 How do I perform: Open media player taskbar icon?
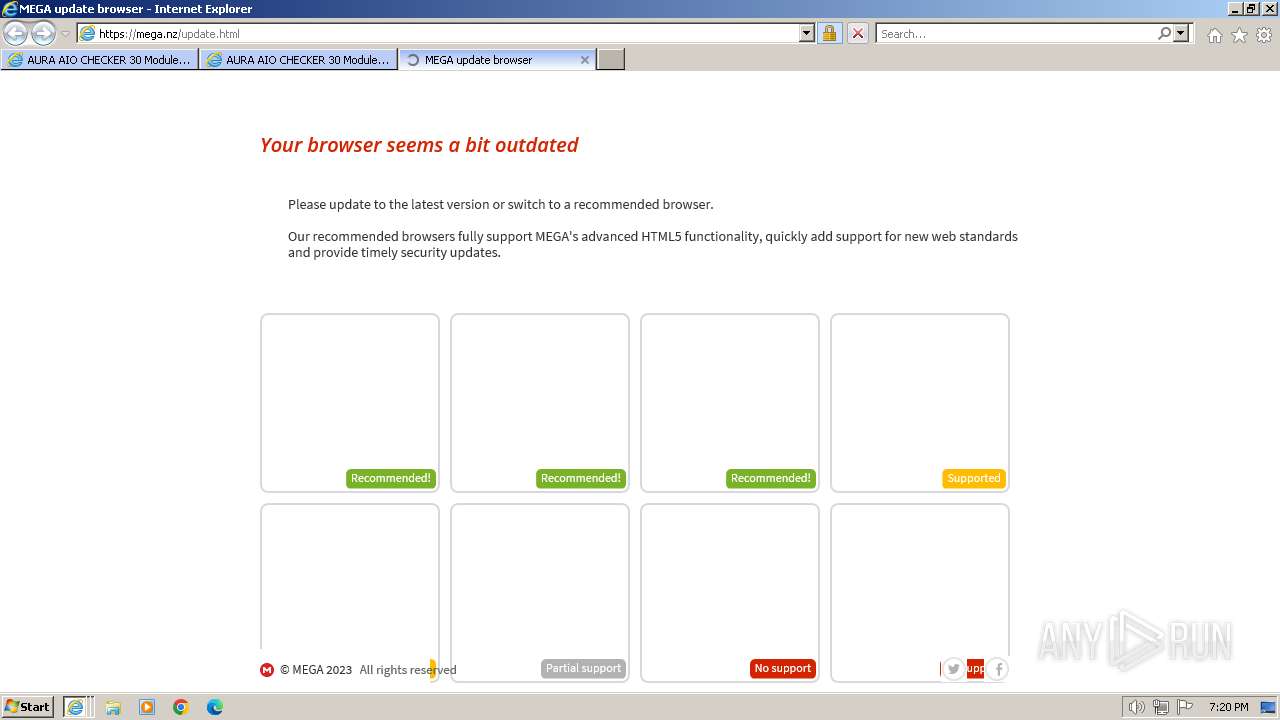147,707
